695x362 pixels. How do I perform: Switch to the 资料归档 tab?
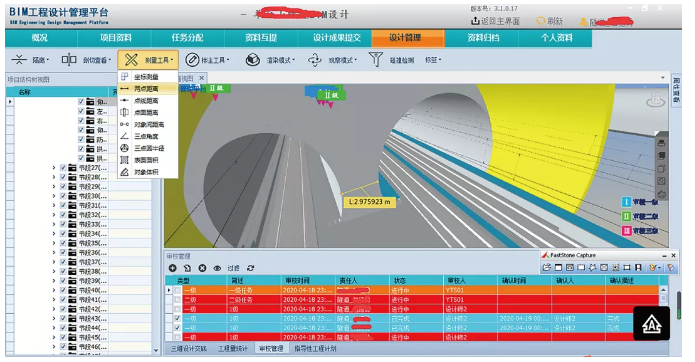483,38
